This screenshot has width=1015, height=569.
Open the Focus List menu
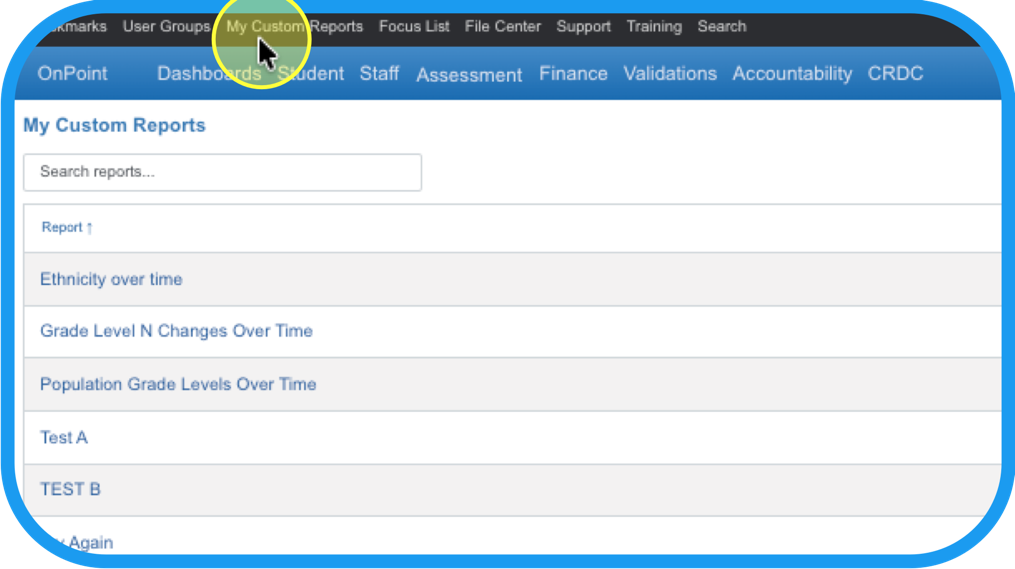coord(414,27)
